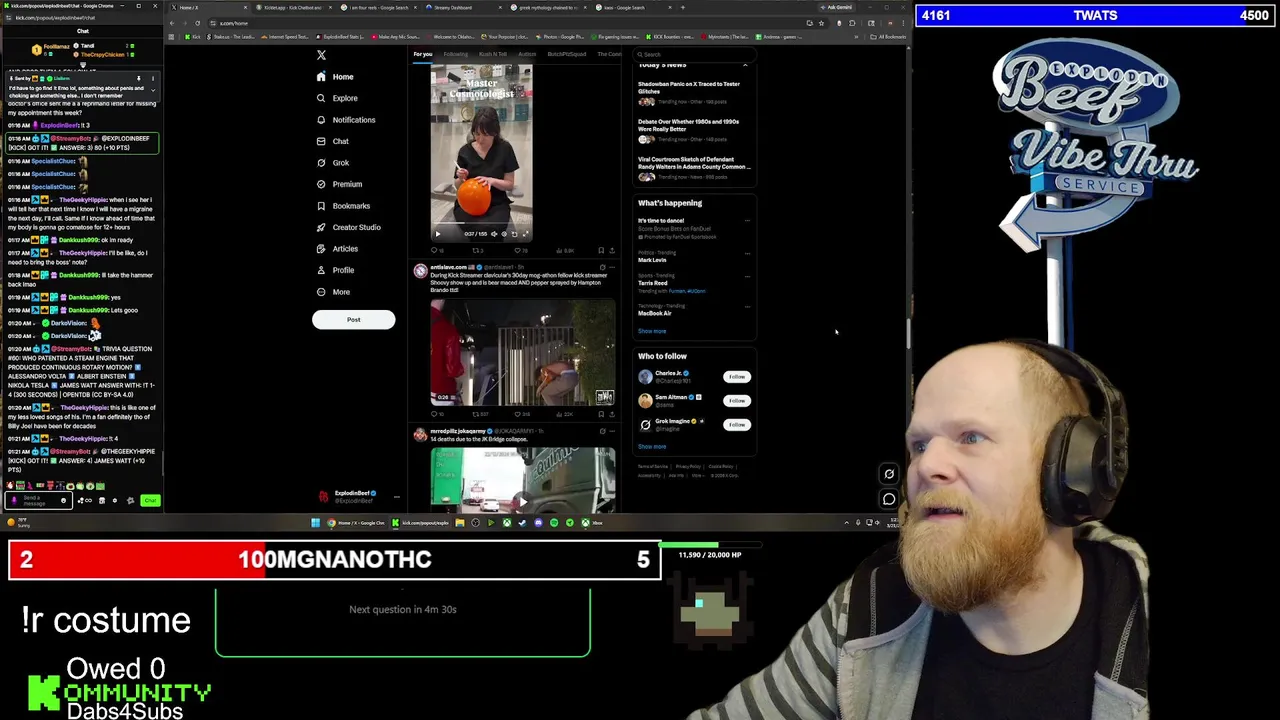The height and width of the screenshot is (720, 1280).
Task: Open the antislave.com pepper spray video
Action: click(523, 352)
